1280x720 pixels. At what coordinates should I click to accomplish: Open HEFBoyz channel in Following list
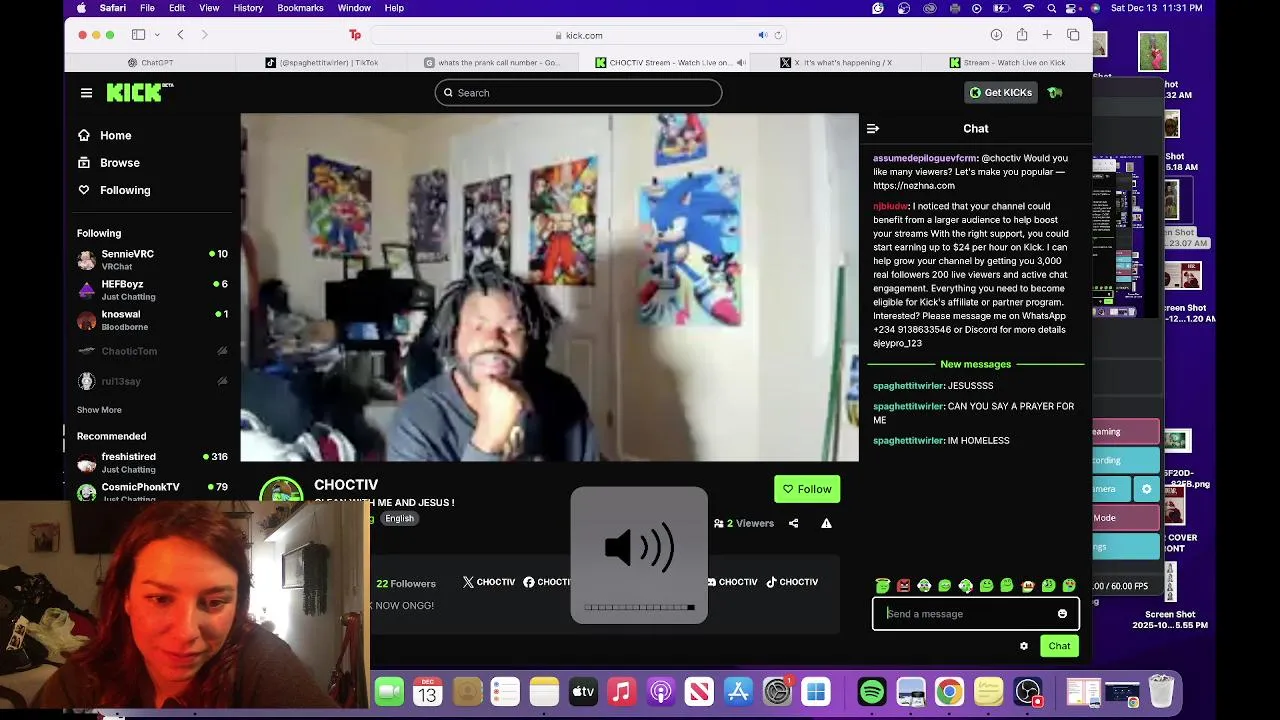152,290
